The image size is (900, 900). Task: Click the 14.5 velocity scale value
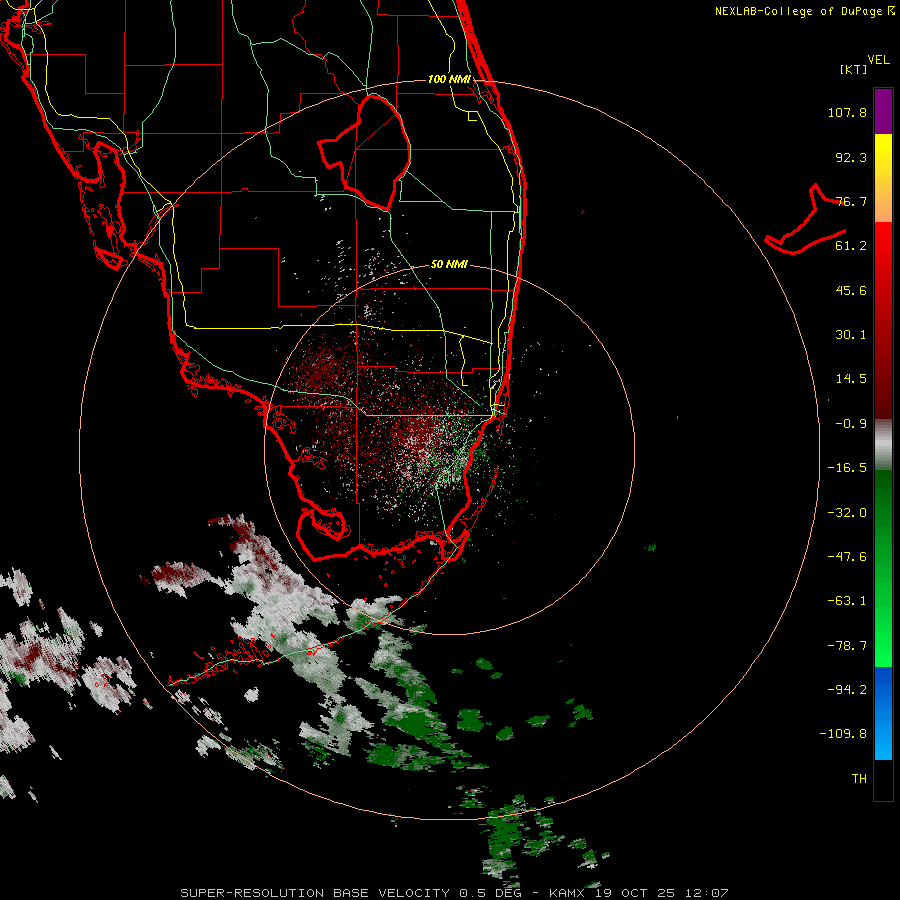(x=851, y=379)
